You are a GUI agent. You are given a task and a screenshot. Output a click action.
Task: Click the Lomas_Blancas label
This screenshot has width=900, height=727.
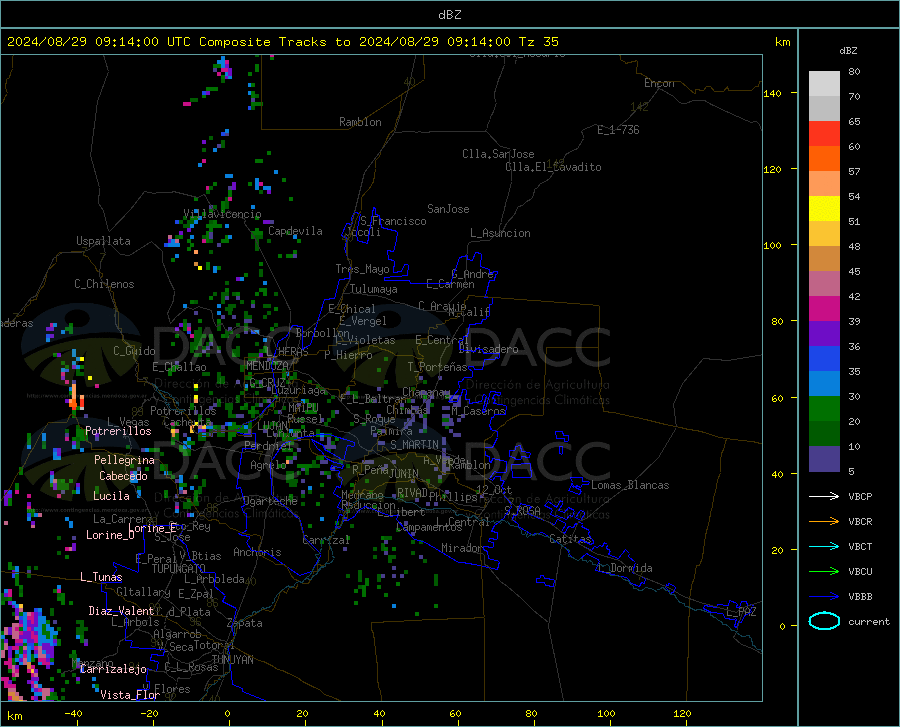(630, 485)
